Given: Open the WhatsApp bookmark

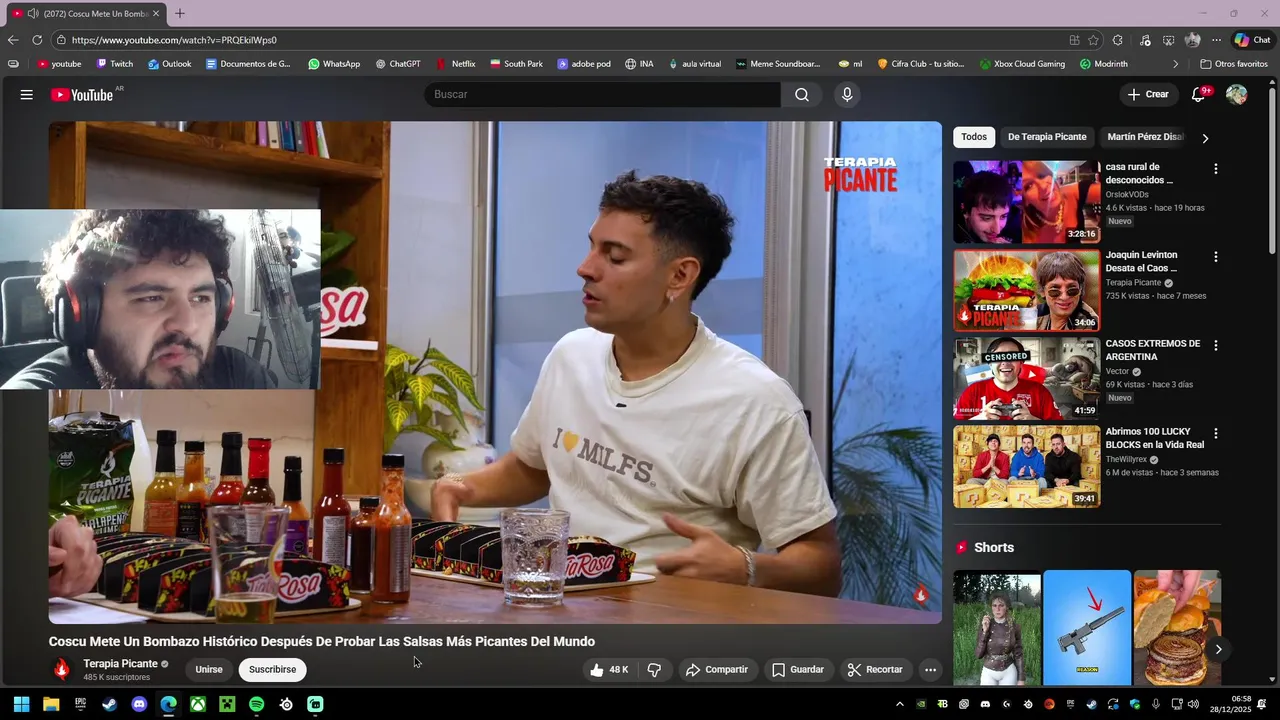Looking at the screenshot, I should 334,64.
